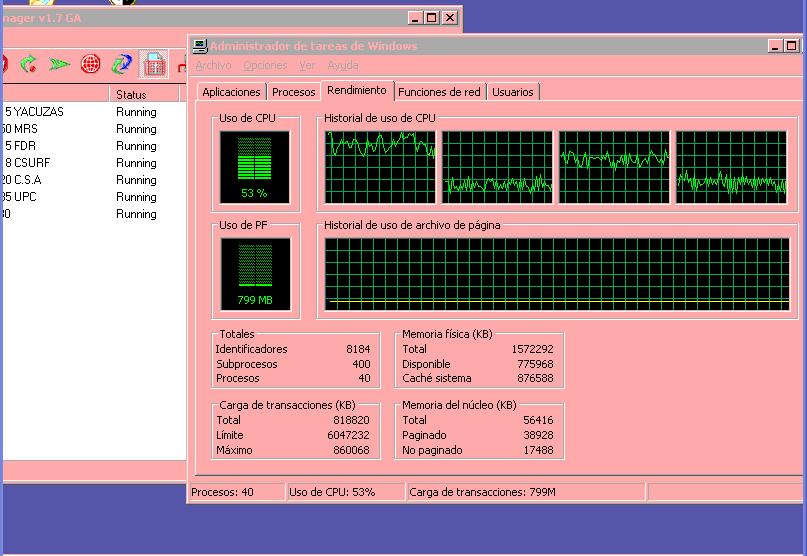Select the 8 CSURF row

[94, 163]
